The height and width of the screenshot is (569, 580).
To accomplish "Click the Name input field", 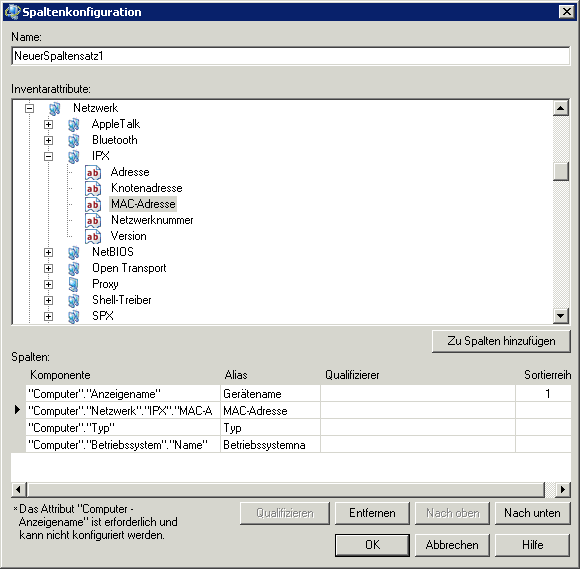I will pos(291,56).
